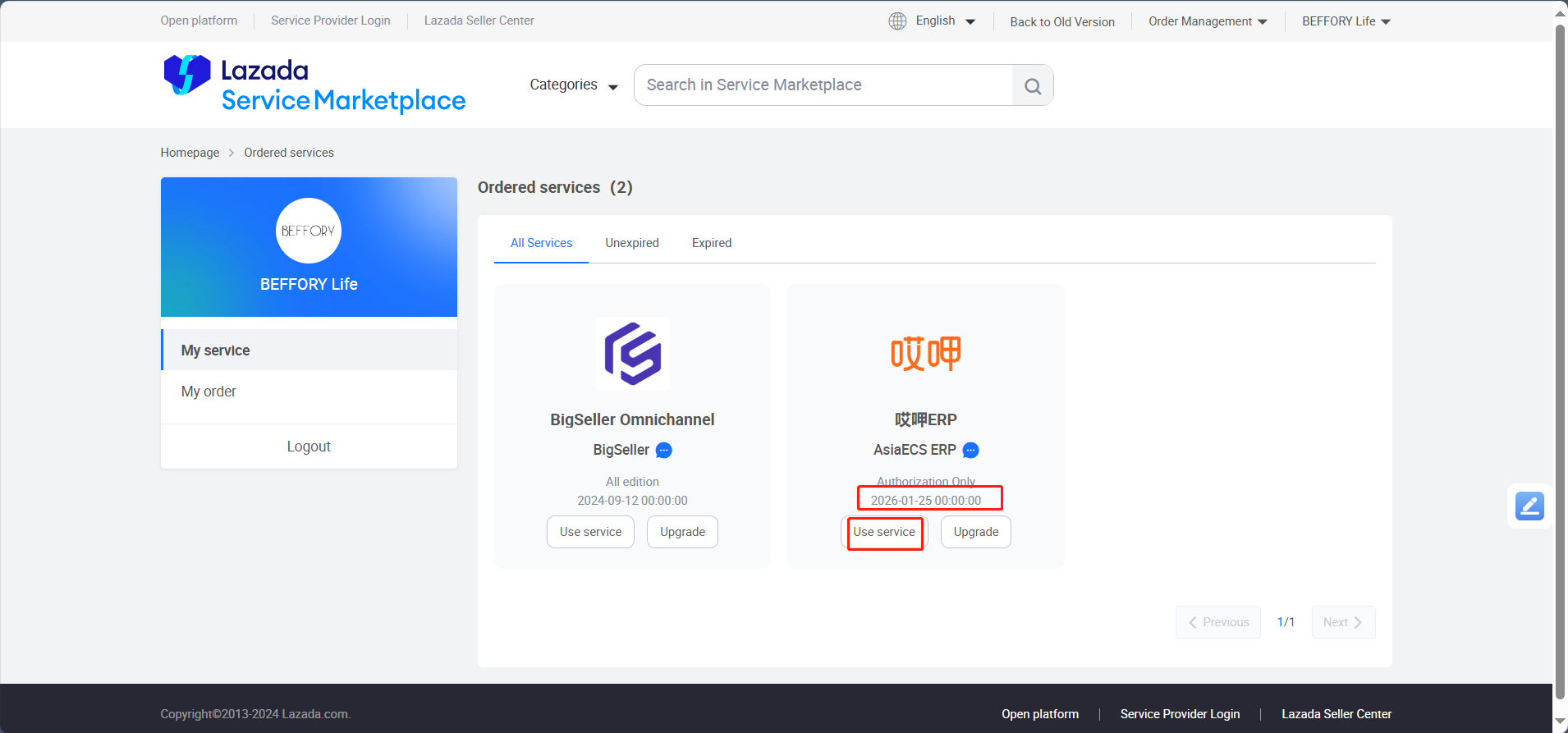Open the Service Provider Login top link
The image size is (1568, 733).
click(x=331, y=21)
